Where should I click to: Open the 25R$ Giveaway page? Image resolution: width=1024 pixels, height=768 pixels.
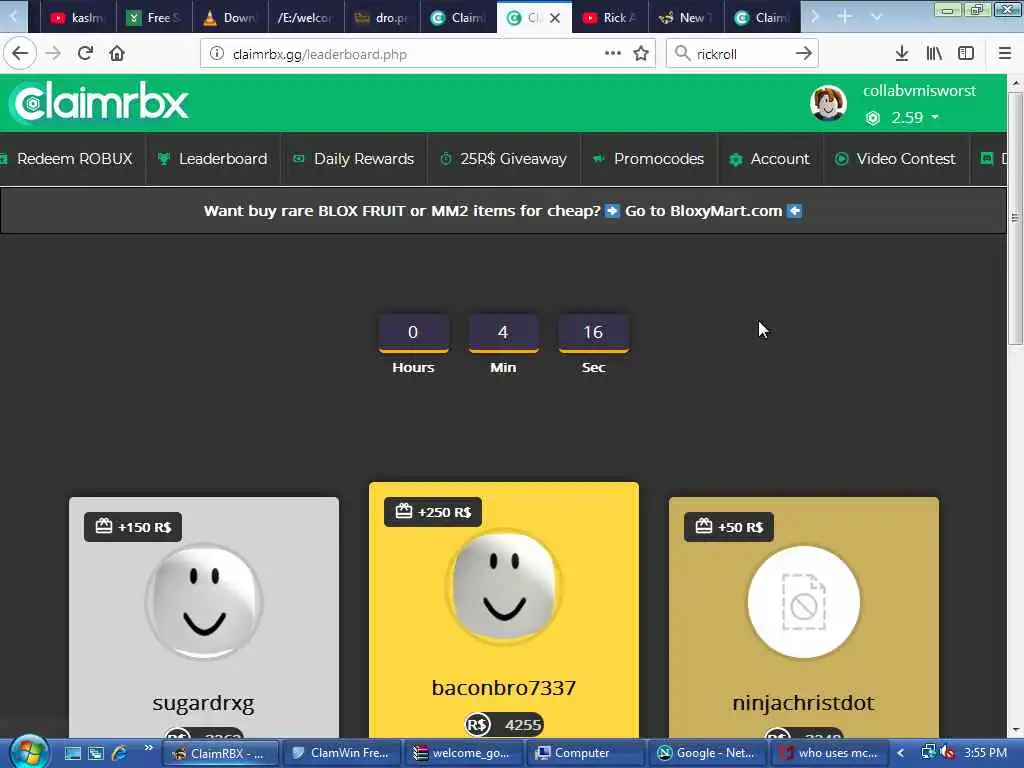click(504, 159)
